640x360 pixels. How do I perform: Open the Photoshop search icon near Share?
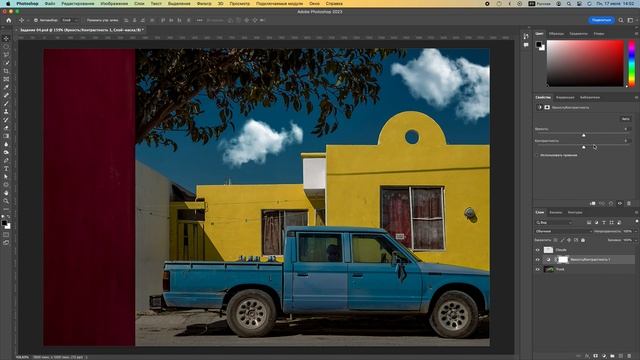tap(621, 20)
